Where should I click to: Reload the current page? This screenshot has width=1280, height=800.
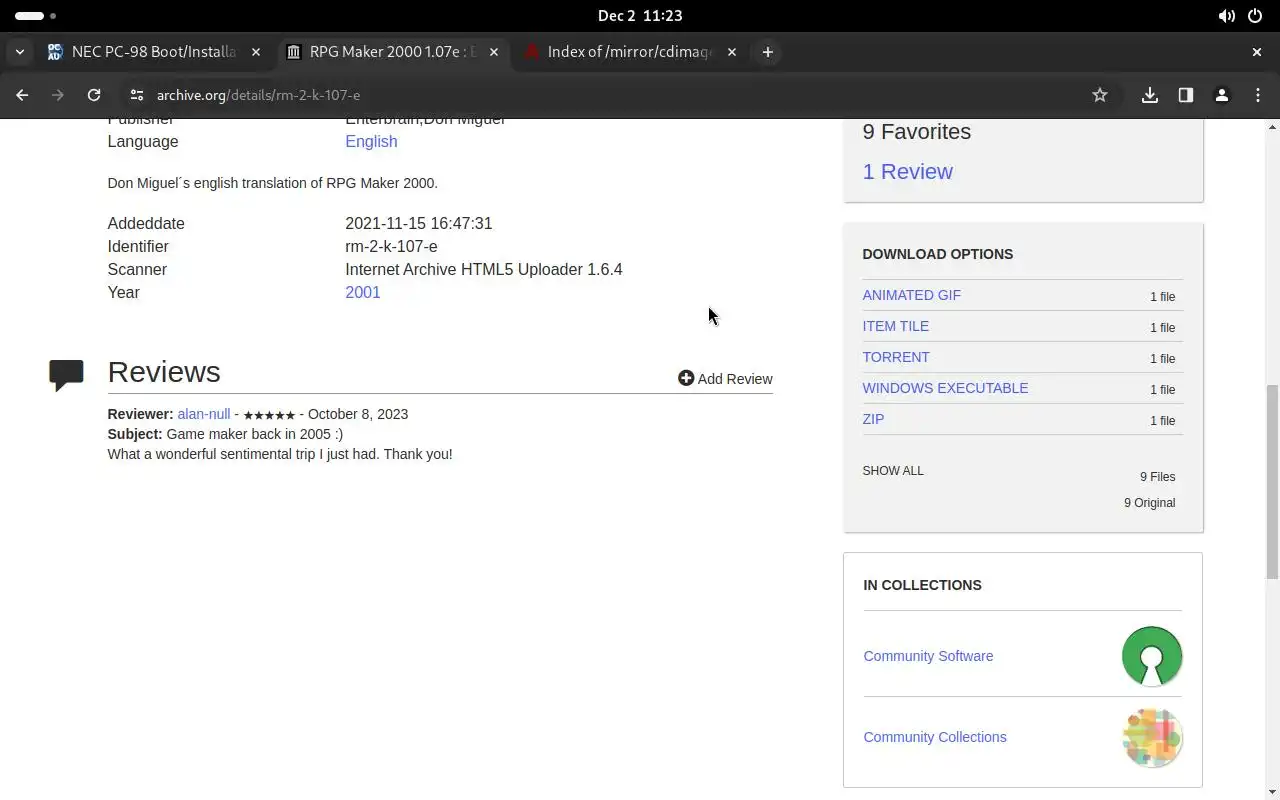(x=94, y=95)
